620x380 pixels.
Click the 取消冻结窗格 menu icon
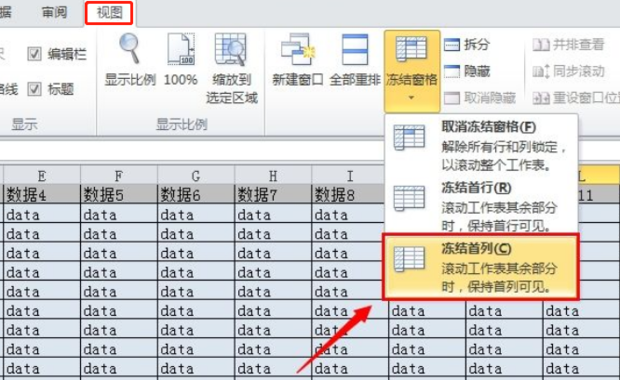click(410, 137)
